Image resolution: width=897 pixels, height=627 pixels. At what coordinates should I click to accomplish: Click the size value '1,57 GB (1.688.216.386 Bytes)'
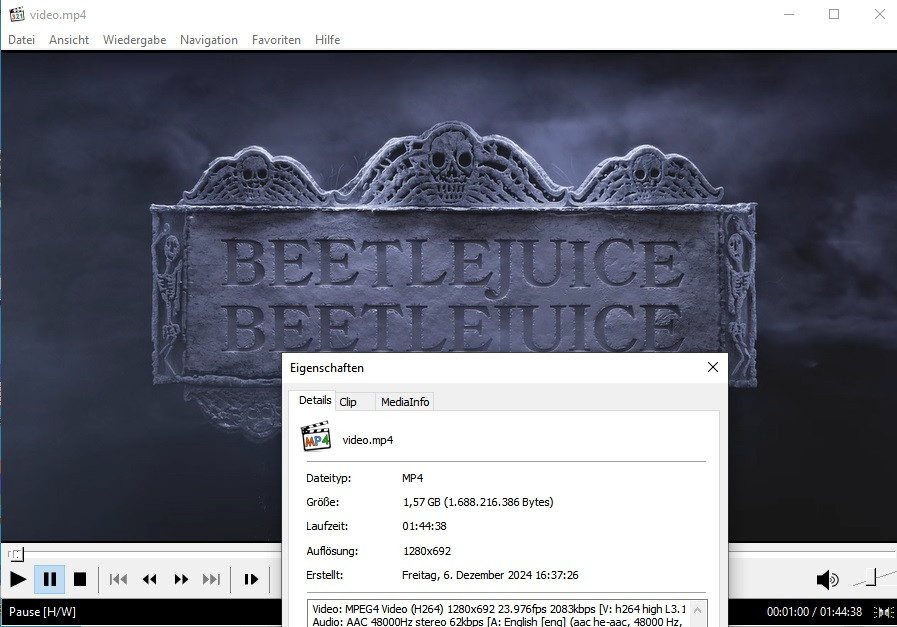coord(478,502)
